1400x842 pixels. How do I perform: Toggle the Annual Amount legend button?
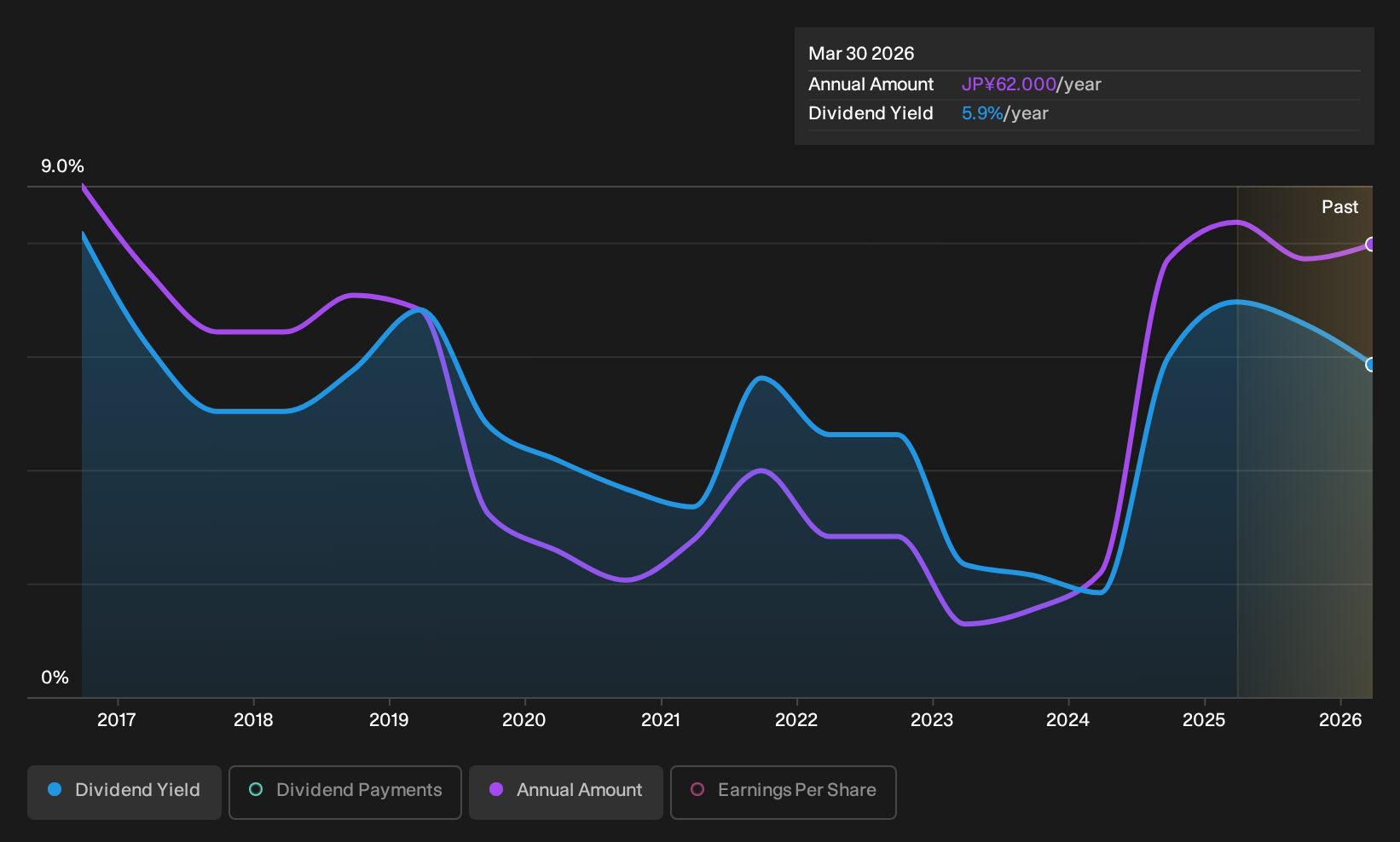pos(566,792)
